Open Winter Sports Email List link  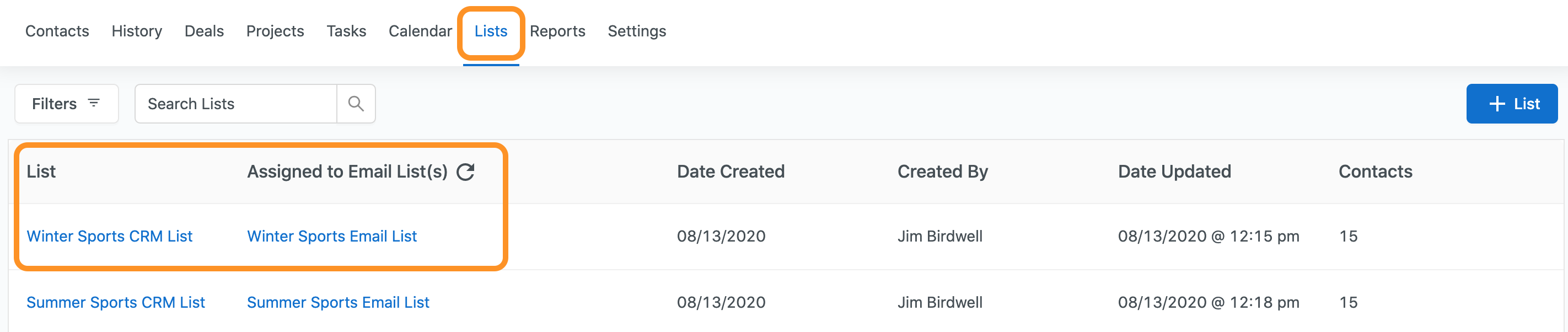(x=332, y=237)
